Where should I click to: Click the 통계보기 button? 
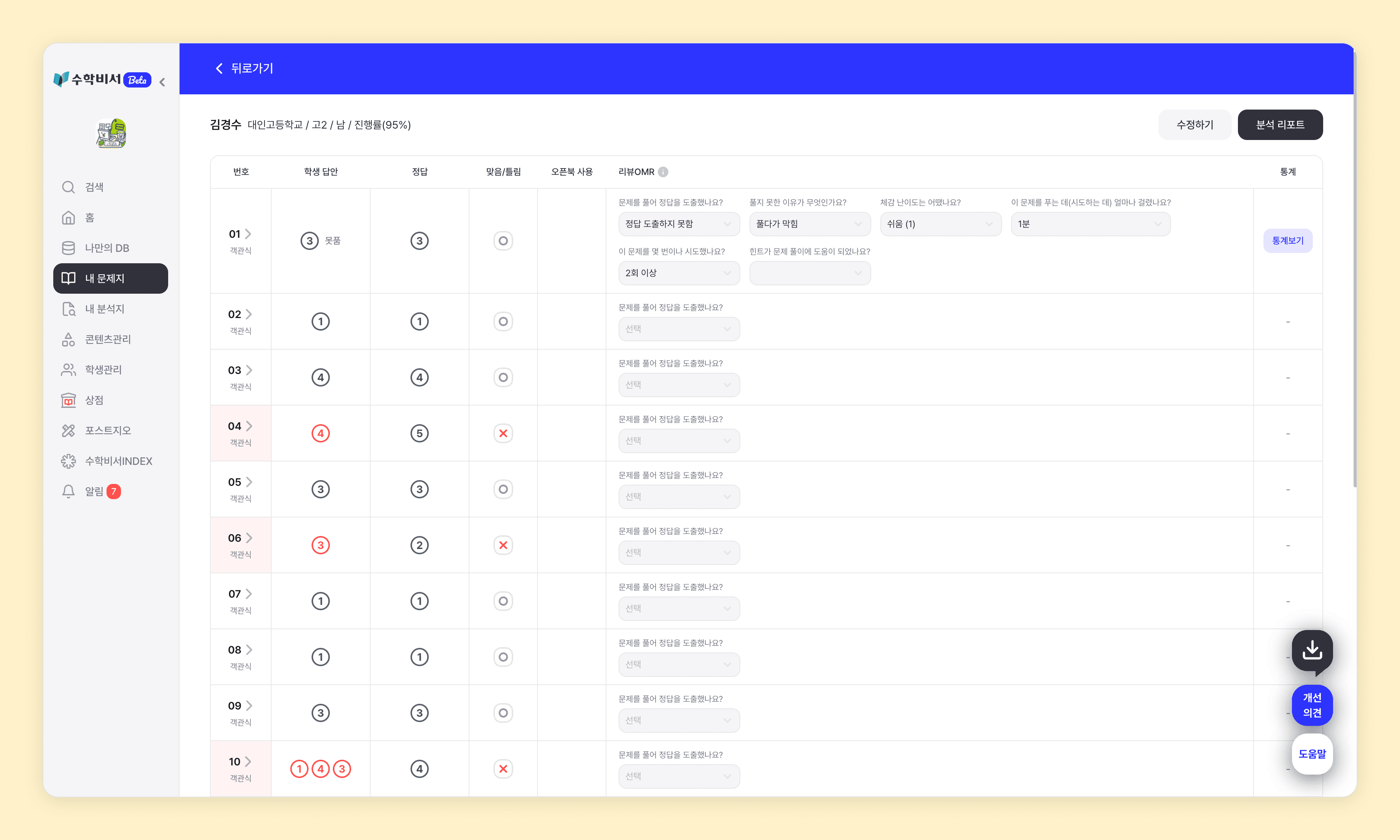(x=1287, y=240)
